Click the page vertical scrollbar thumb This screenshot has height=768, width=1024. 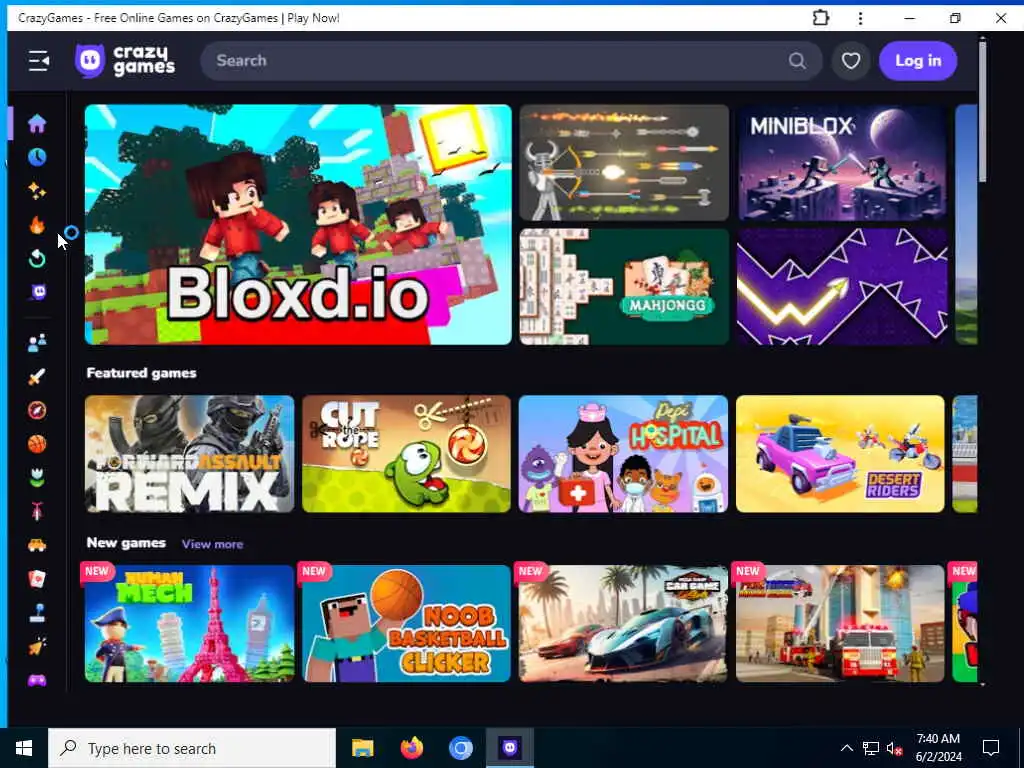pos(982,110)
